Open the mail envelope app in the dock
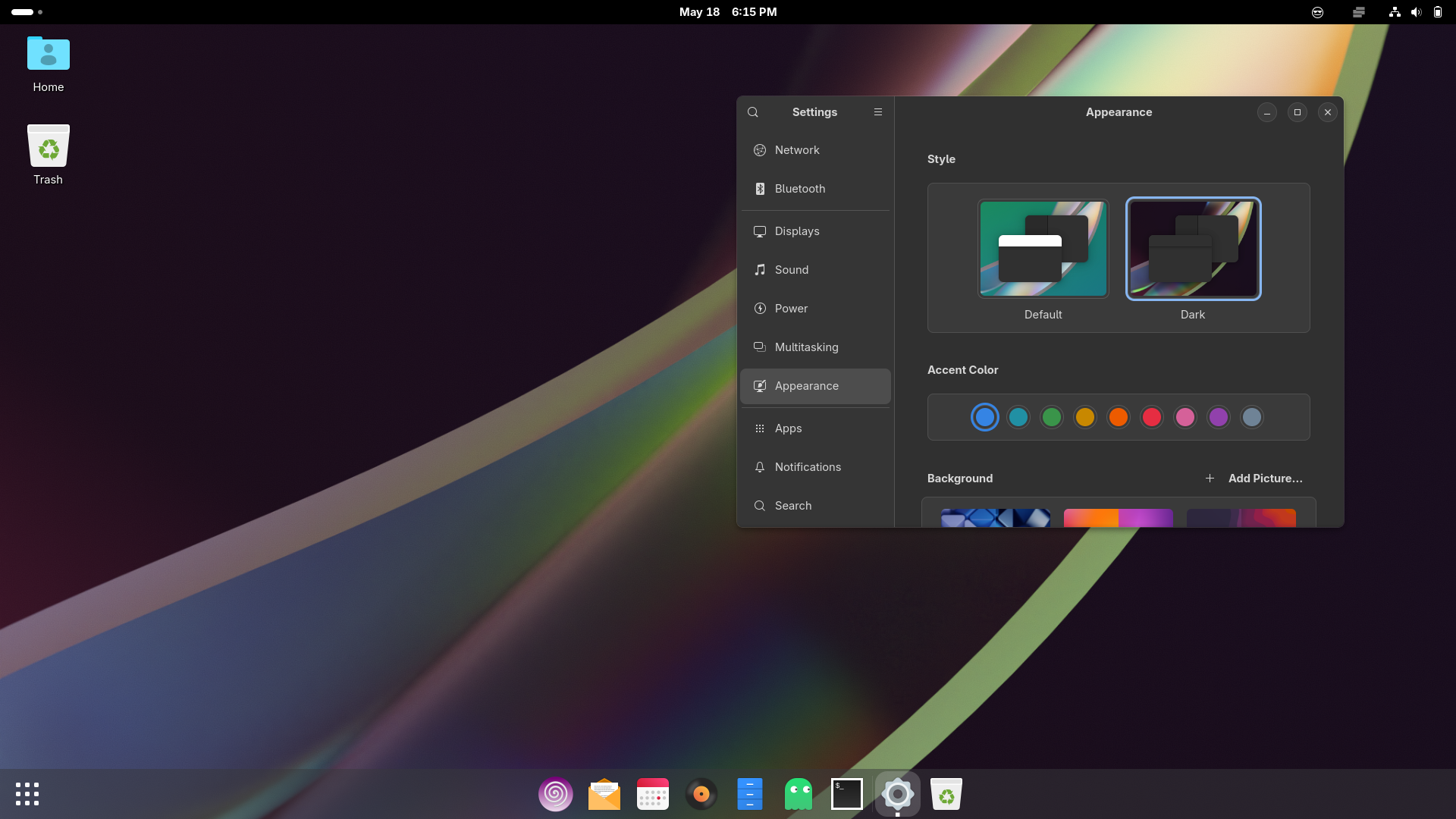This screenshot has width=1456, height=819. click(x=604, y=794)
